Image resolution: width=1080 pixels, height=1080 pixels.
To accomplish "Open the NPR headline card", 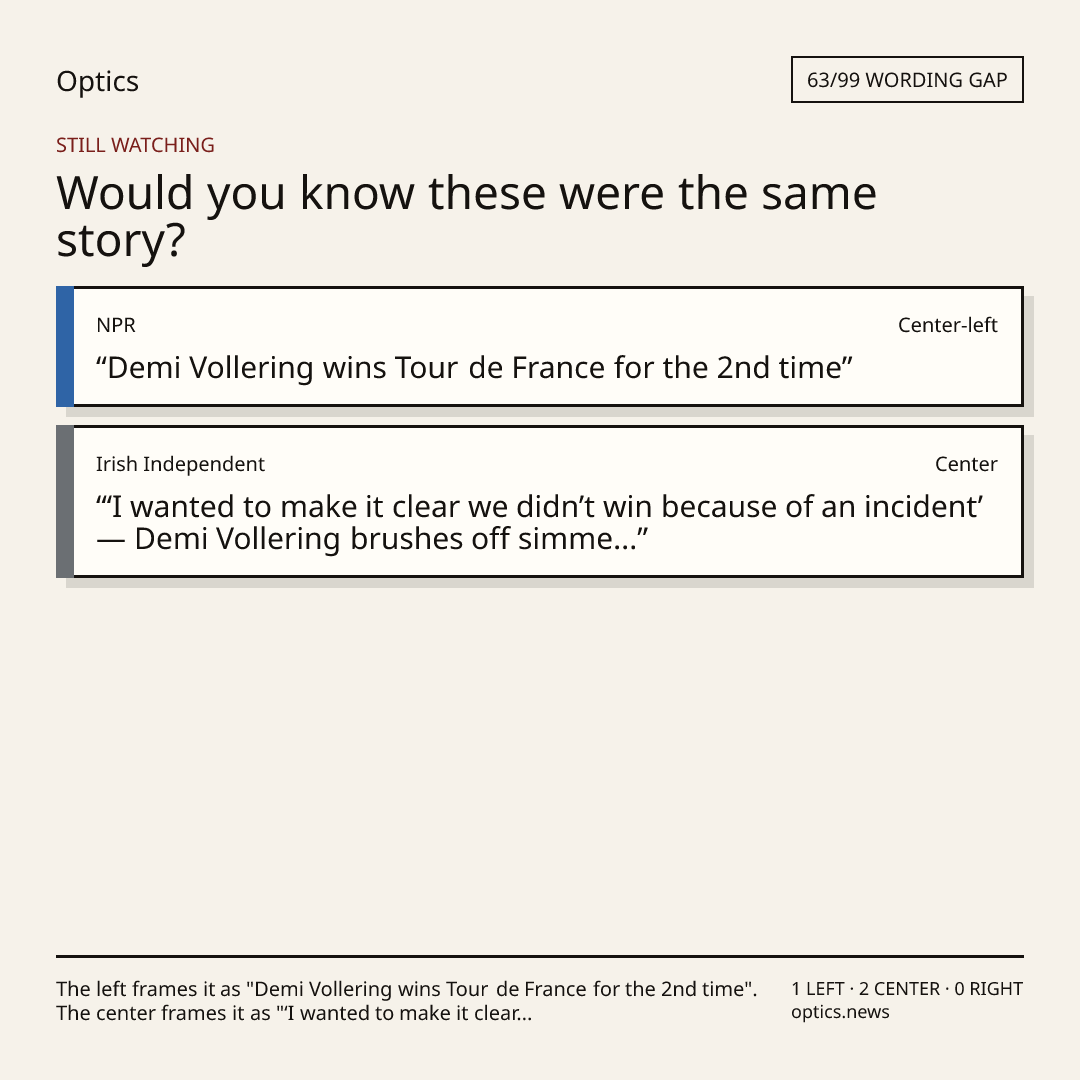I will click(540, 346).
